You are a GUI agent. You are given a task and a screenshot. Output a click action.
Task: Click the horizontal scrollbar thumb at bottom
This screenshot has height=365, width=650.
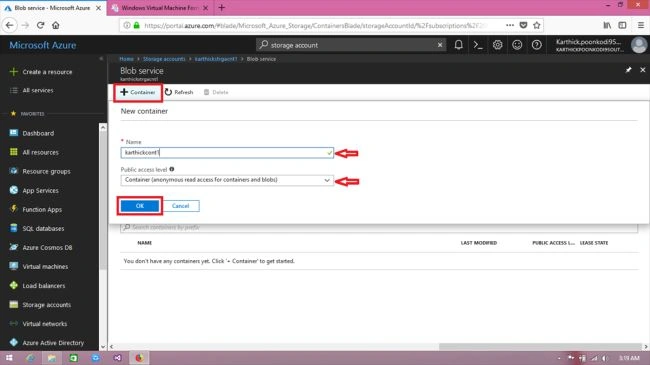pos(540,346)
